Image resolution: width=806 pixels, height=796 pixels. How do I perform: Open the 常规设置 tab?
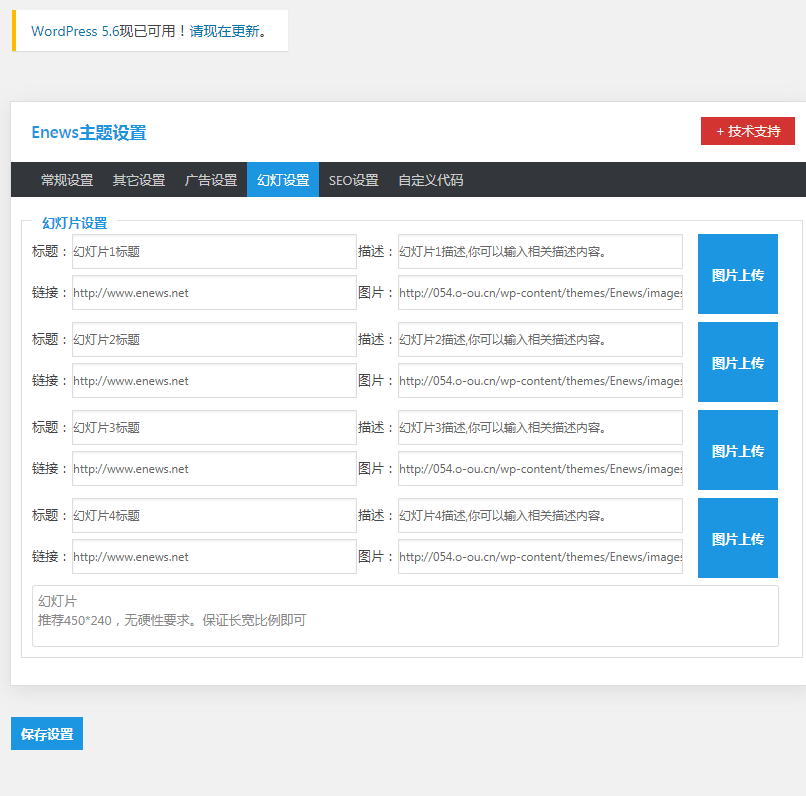[x=67, y=180]
